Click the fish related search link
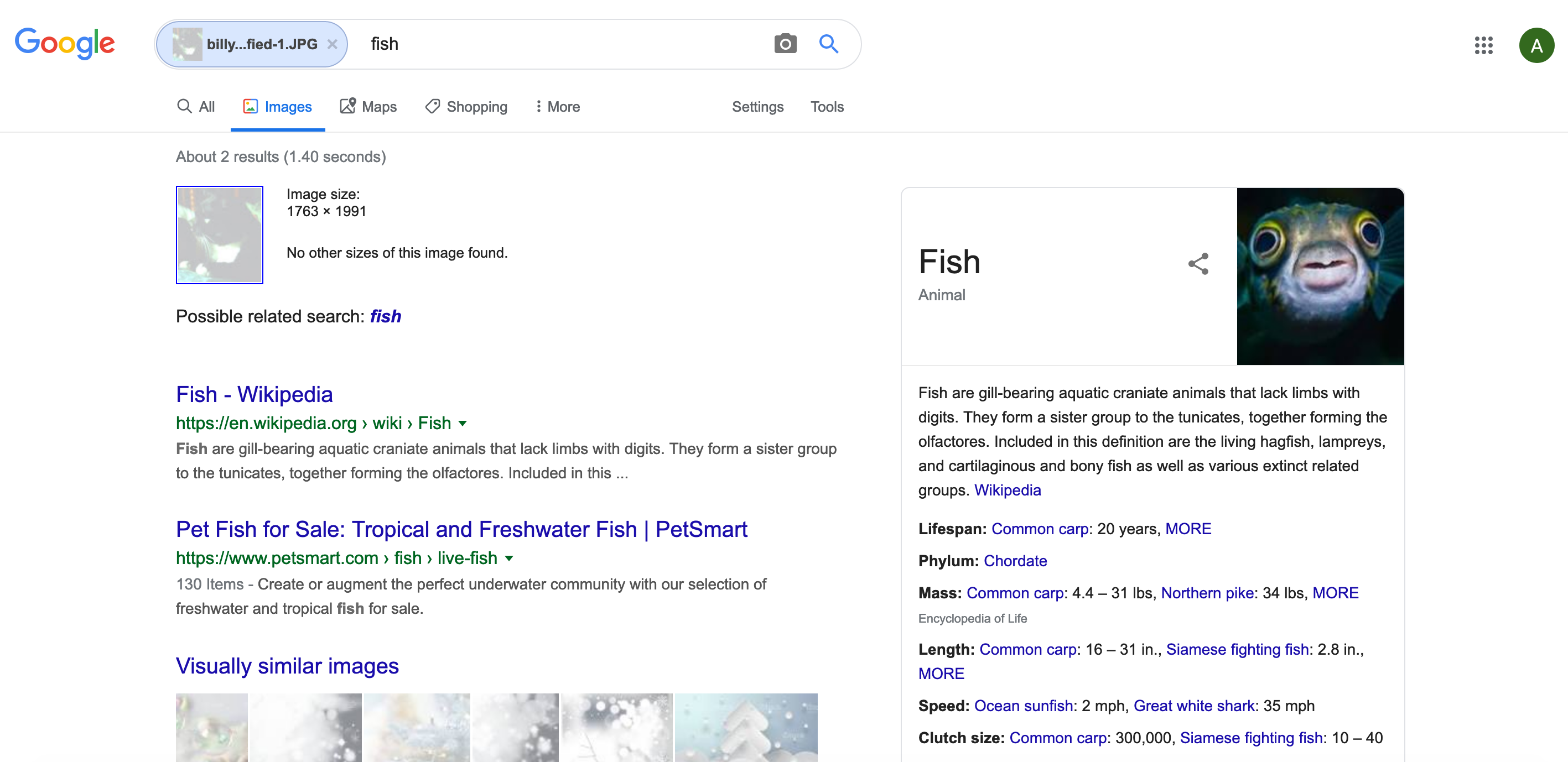 pyautogui.click(x=386, y=316)
